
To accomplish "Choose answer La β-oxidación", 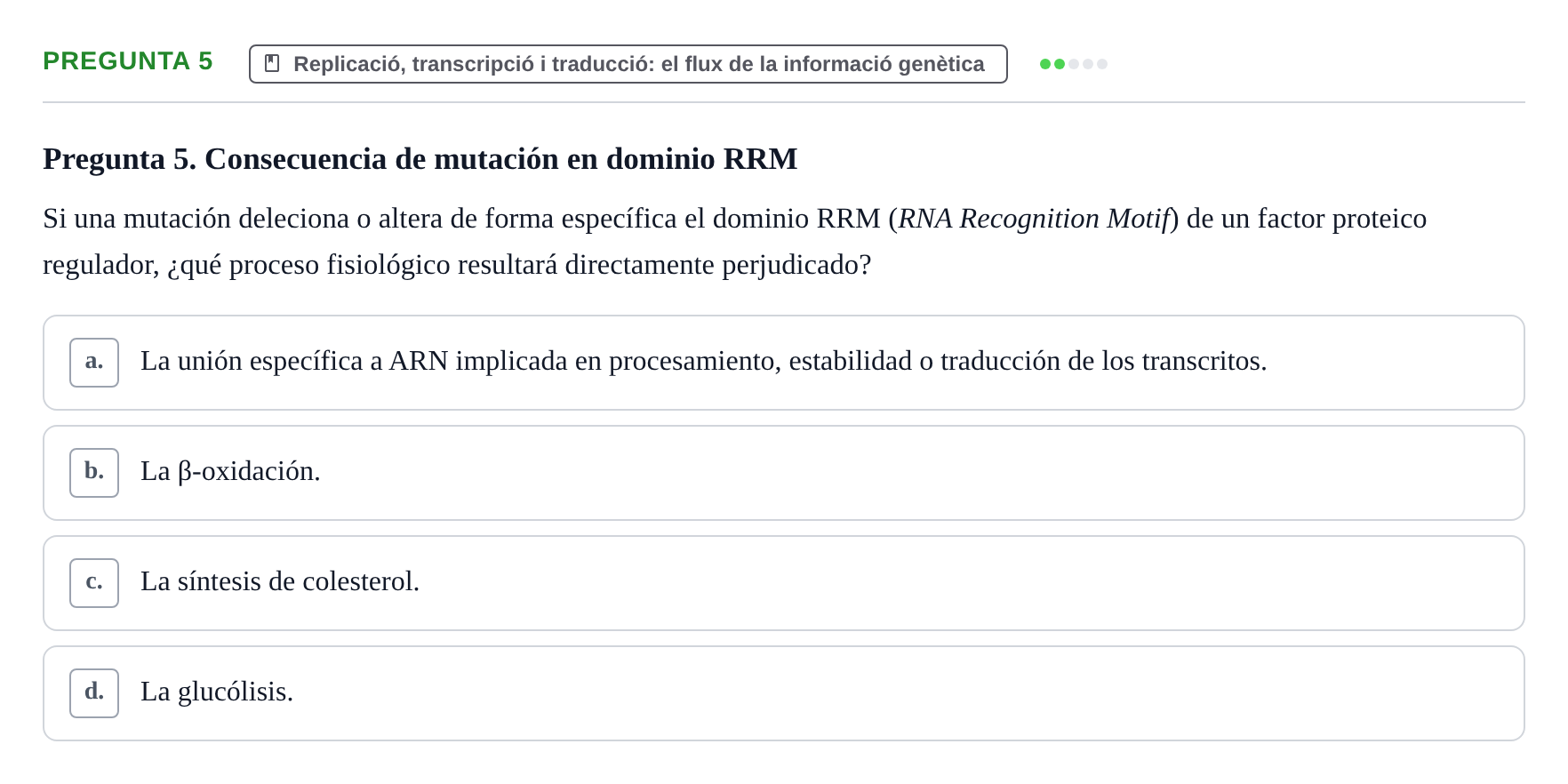I will pyautogui.click(x=784, y=473).
